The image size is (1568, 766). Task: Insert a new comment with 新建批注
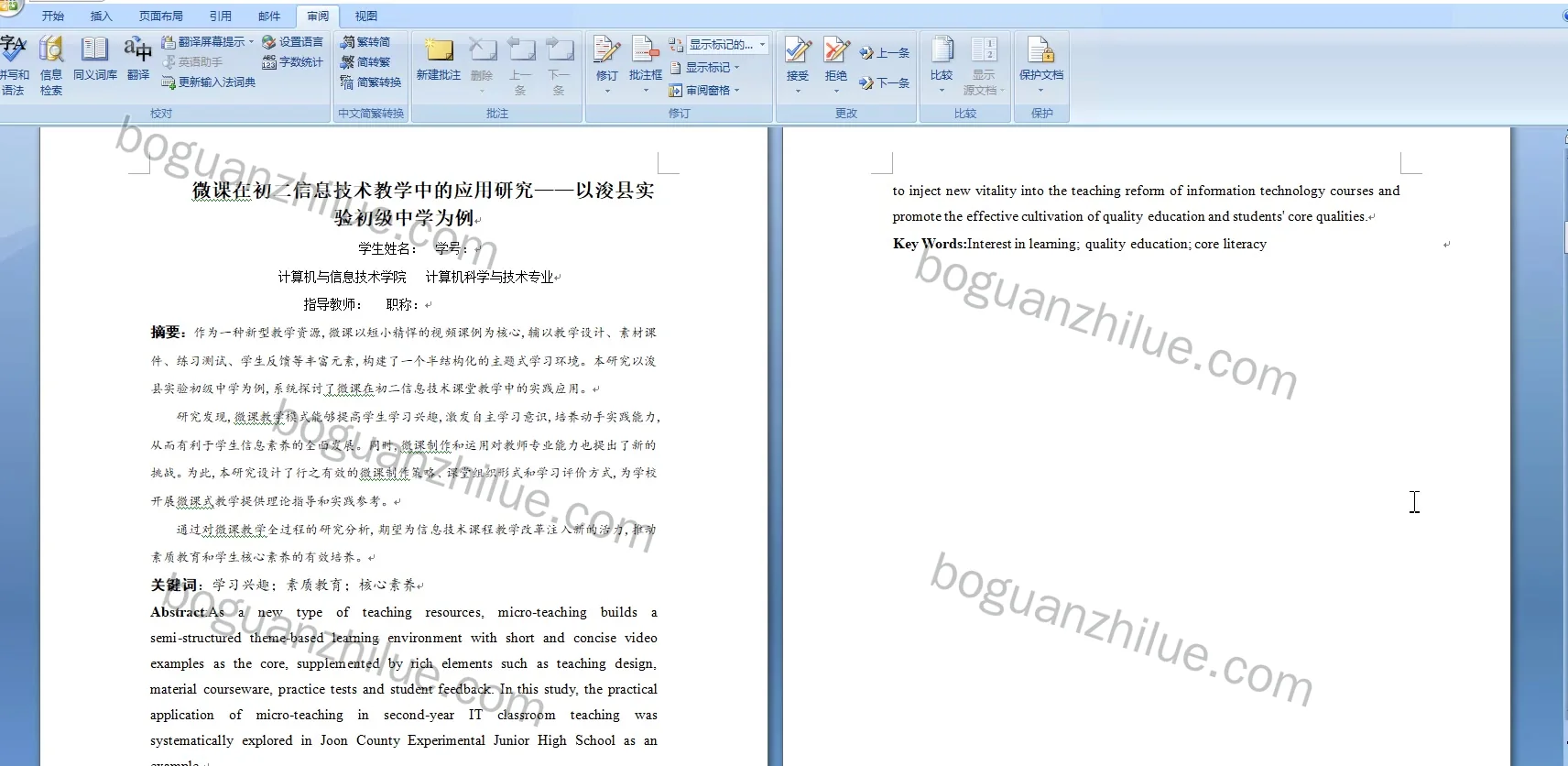pyautogui.click(x=439, y=60)
